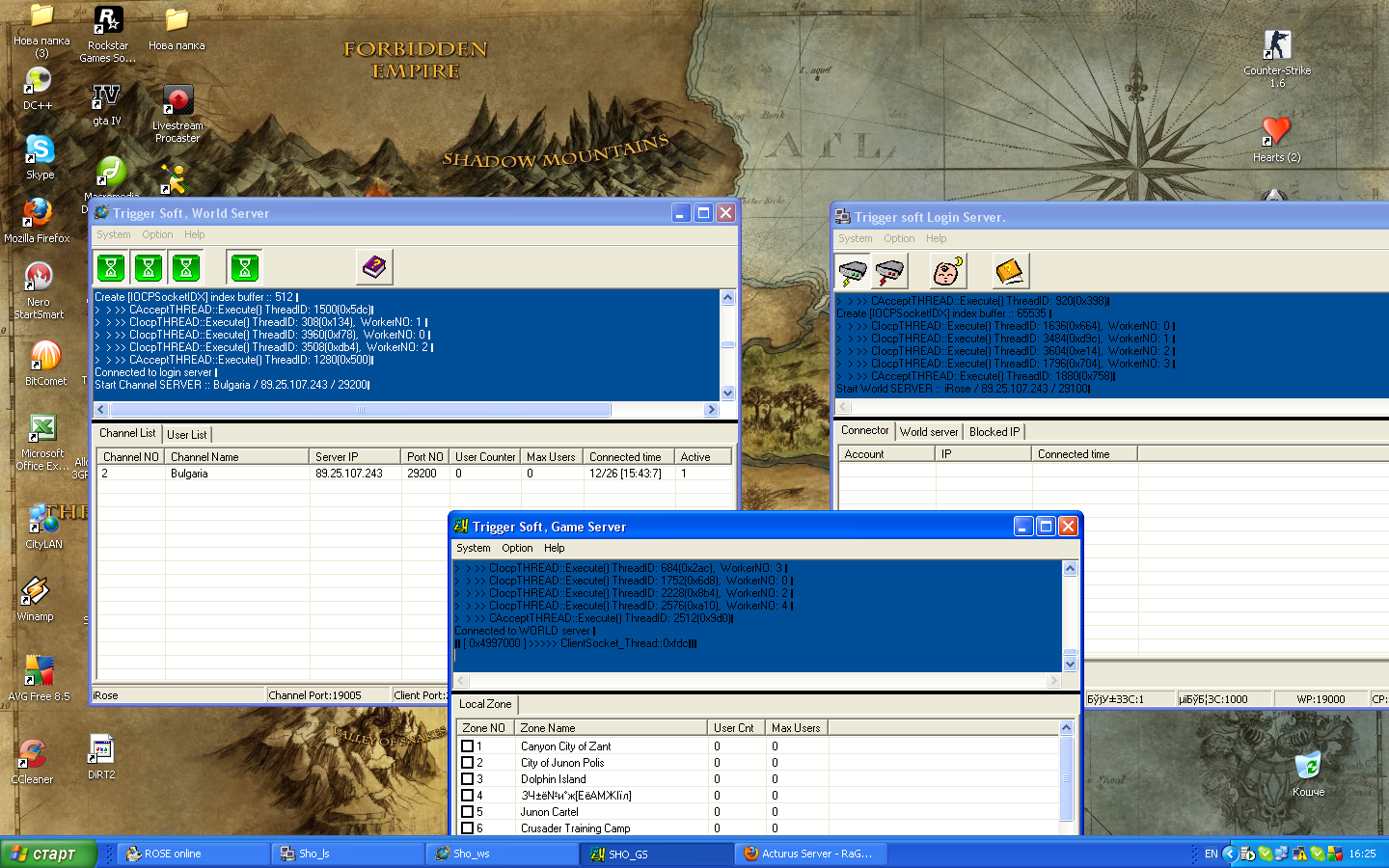Open the orange help book in Login Server toolbar
1389x868 pixels.
tap(1010, 271)
